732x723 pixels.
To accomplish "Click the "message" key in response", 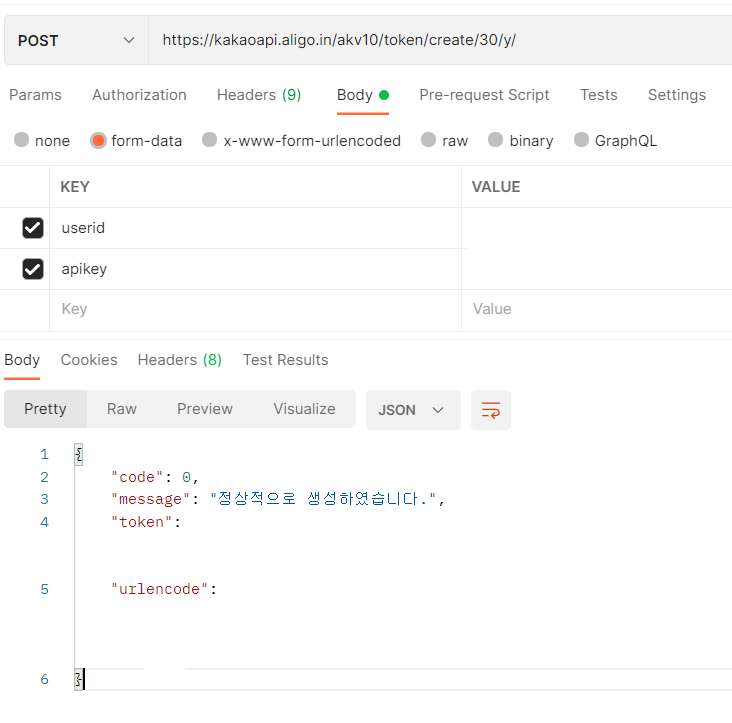I will coord(150,499).
